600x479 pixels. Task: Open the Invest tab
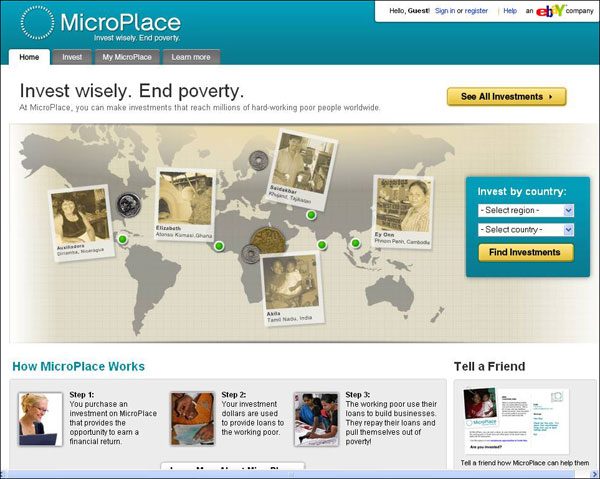coord(72,57)
